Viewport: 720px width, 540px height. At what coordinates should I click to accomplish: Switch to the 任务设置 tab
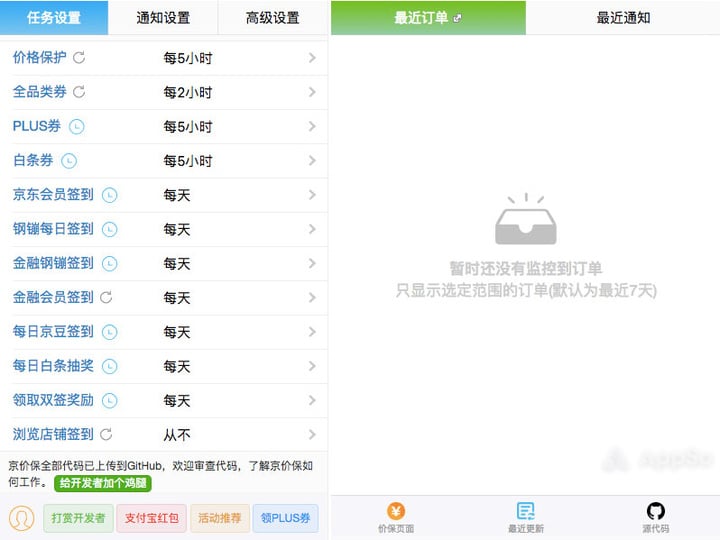pyautogui.click(x=54, y=17)
